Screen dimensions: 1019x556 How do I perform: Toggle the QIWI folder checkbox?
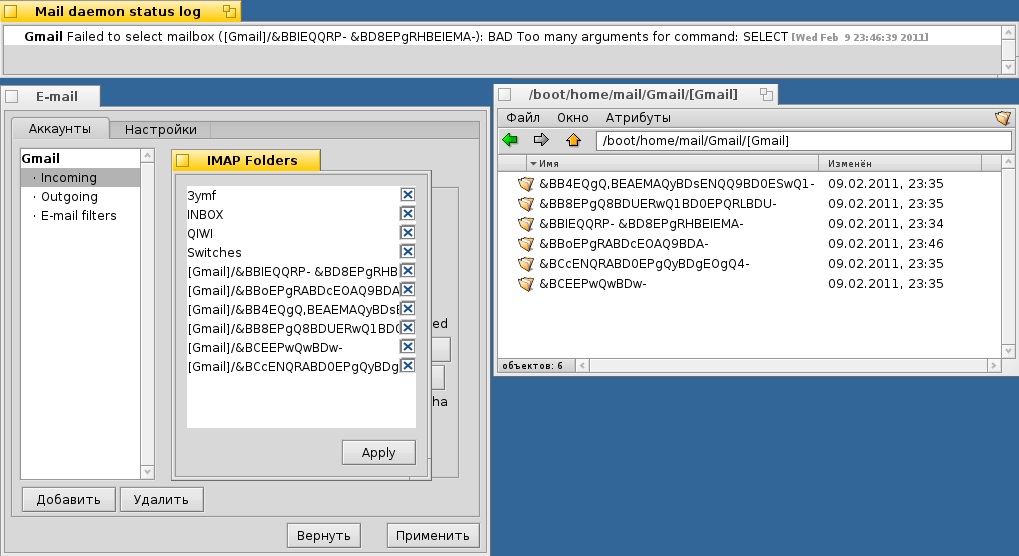pyautogui.click(x=407, y=233)
